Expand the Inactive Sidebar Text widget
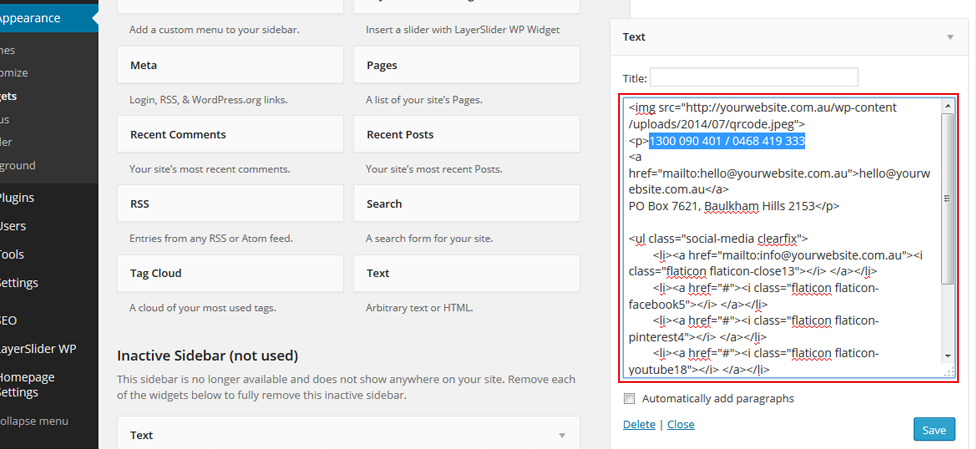Screen dimensions: 976x449 [x=562, y=435]
